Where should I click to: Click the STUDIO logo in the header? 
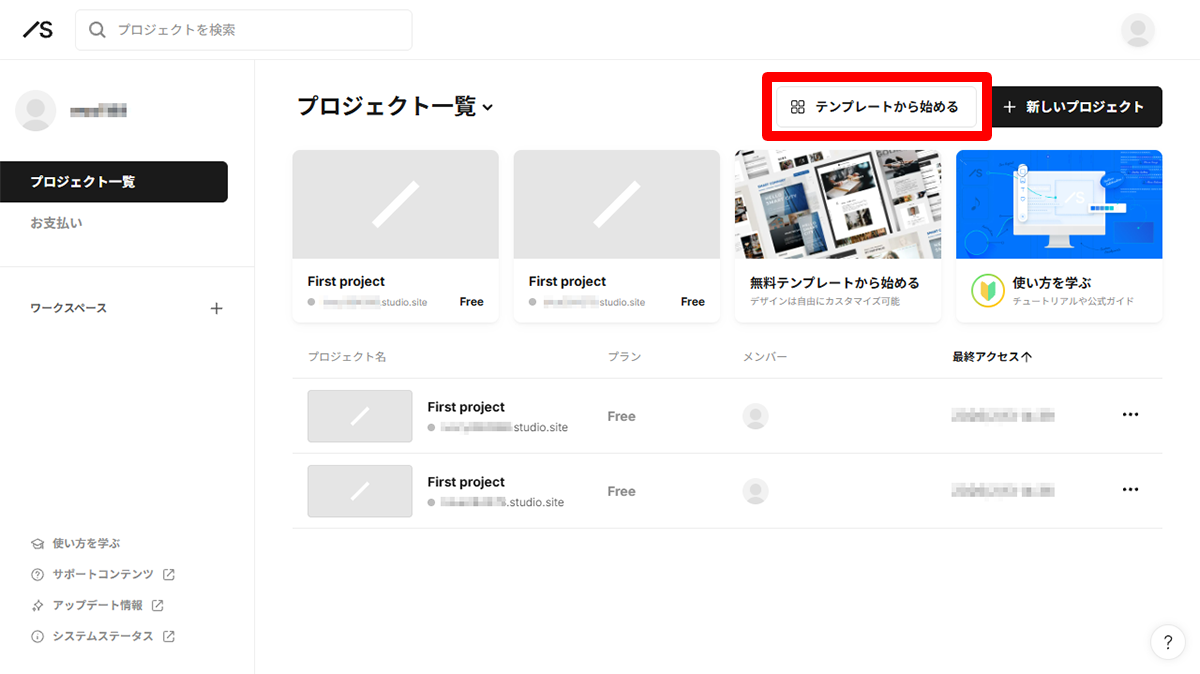click(x=36, y=29)
